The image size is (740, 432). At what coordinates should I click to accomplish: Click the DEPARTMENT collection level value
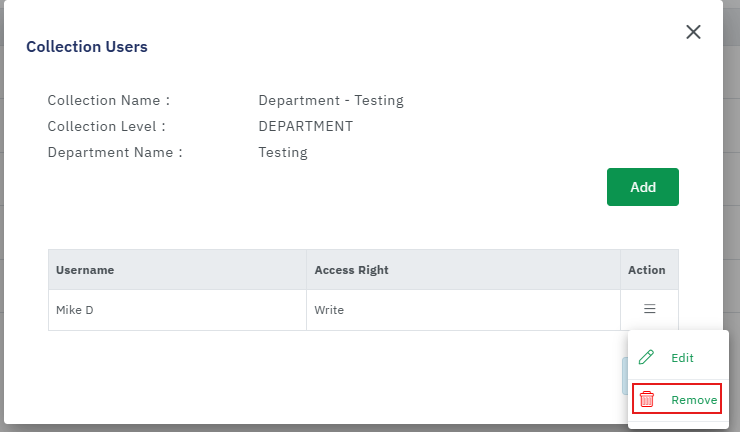point(305,126)
